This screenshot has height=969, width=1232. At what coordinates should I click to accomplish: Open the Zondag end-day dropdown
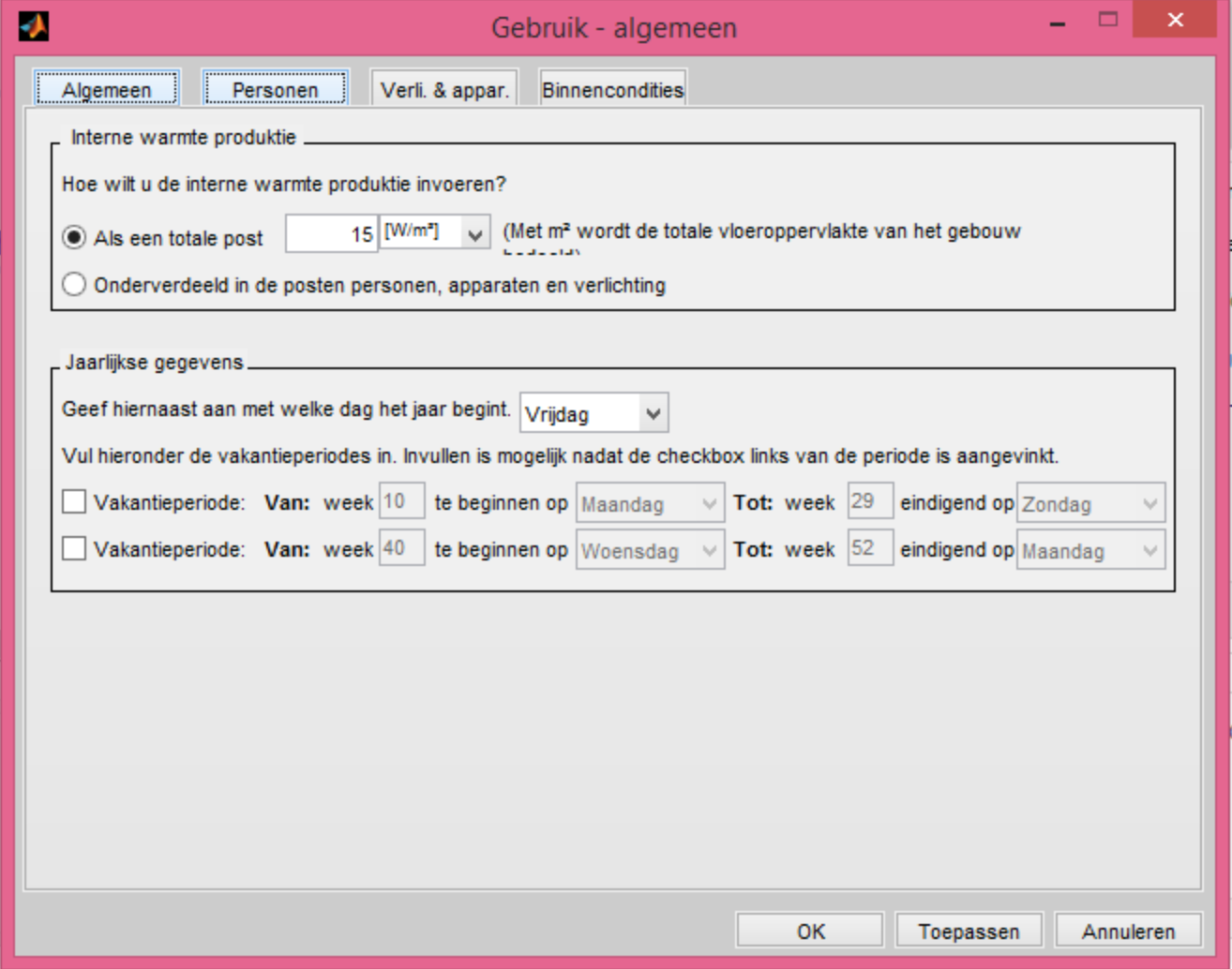point(1091,503)
